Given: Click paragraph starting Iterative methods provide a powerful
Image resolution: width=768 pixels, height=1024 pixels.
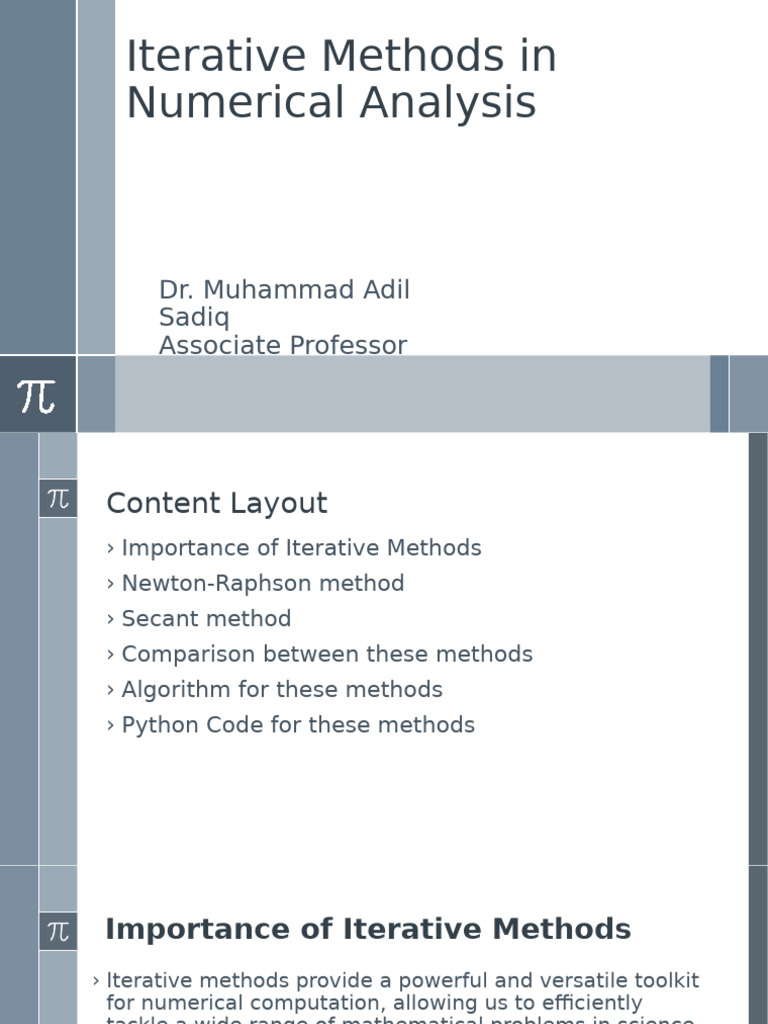Looking at the screenshot, I should (402, 992).
